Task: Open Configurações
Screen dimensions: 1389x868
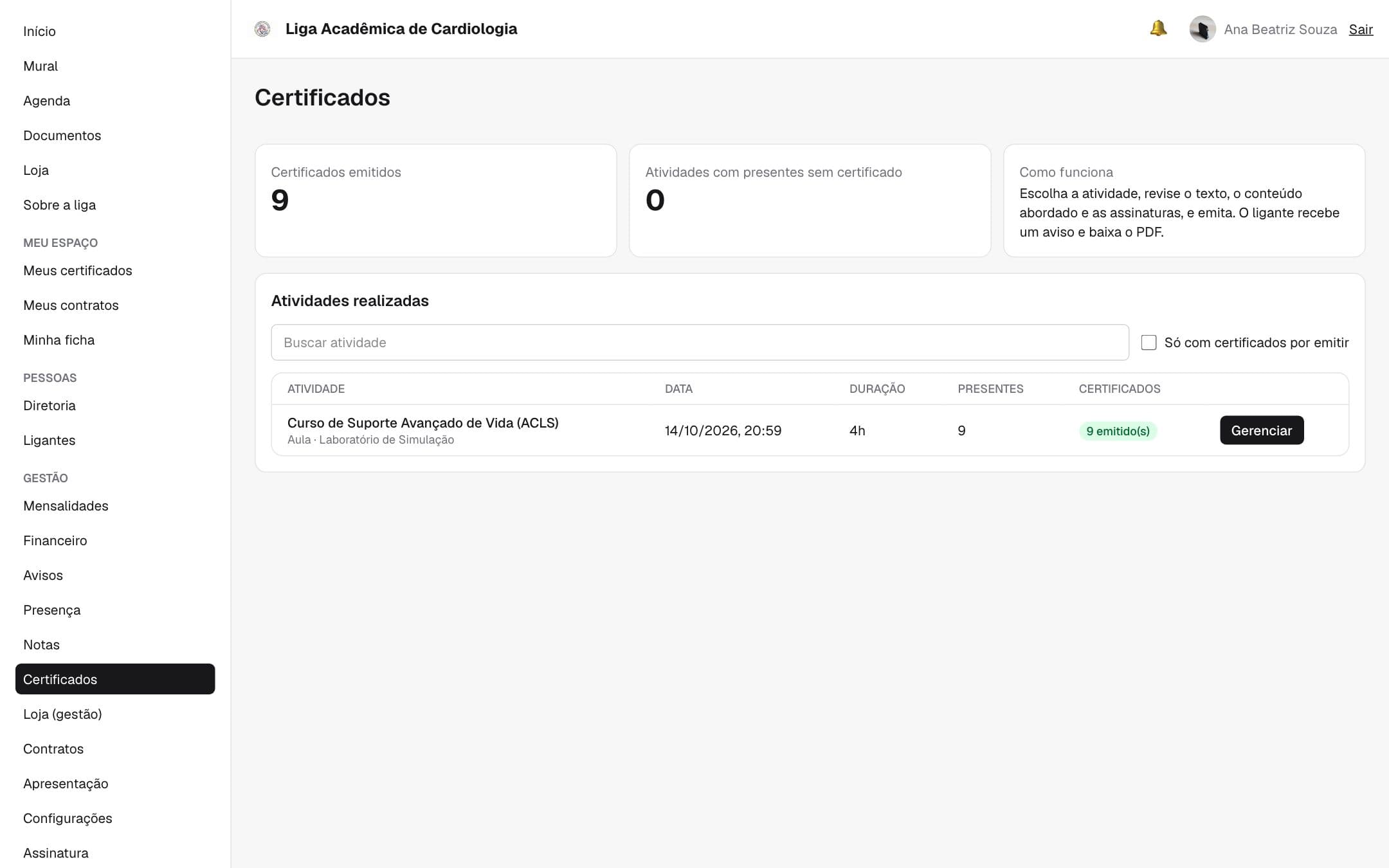Action: point(115,818)
